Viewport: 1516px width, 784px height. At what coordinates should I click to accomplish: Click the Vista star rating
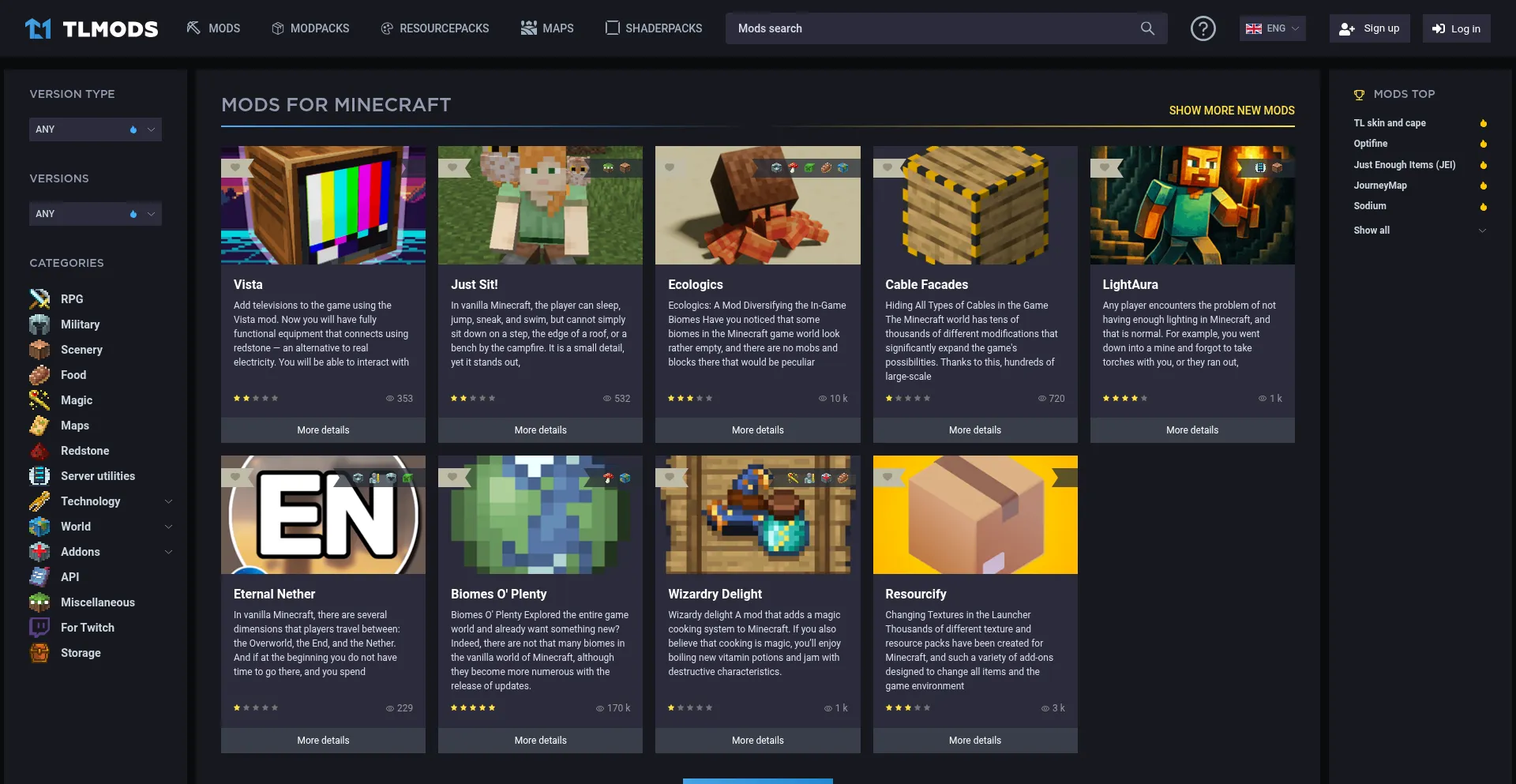[x=256, y=399]
